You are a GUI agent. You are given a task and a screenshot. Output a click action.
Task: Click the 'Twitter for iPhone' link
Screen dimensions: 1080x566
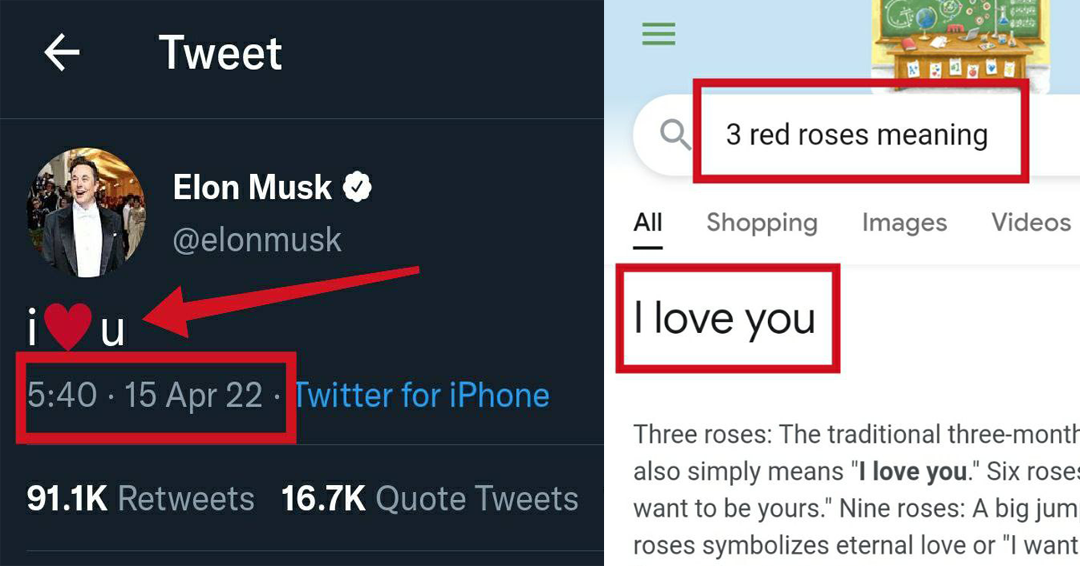421,396
